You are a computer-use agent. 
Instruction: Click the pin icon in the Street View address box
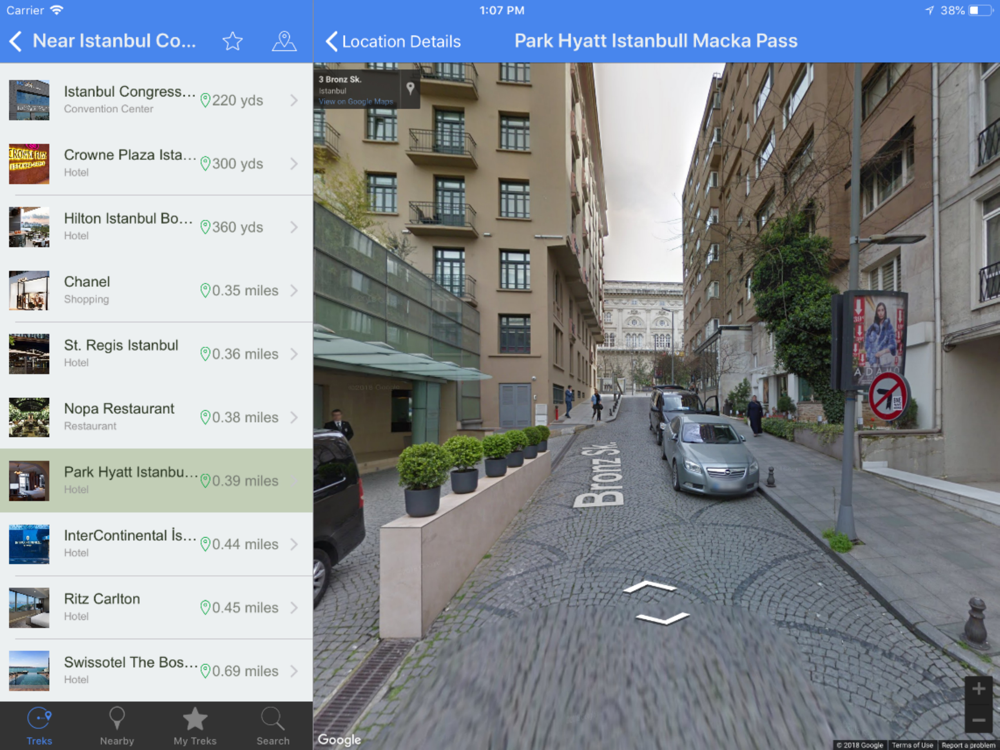click(x=410, y=88)
